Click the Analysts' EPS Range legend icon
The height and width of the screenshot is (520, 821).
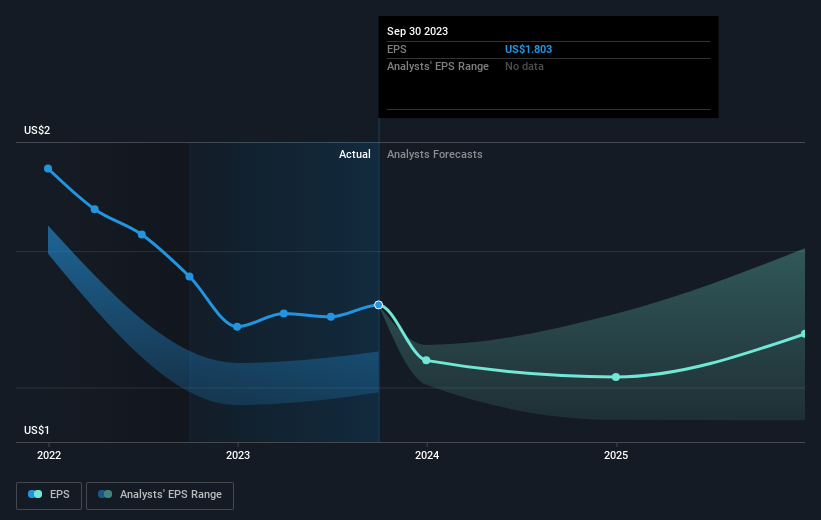pos(105,494)
